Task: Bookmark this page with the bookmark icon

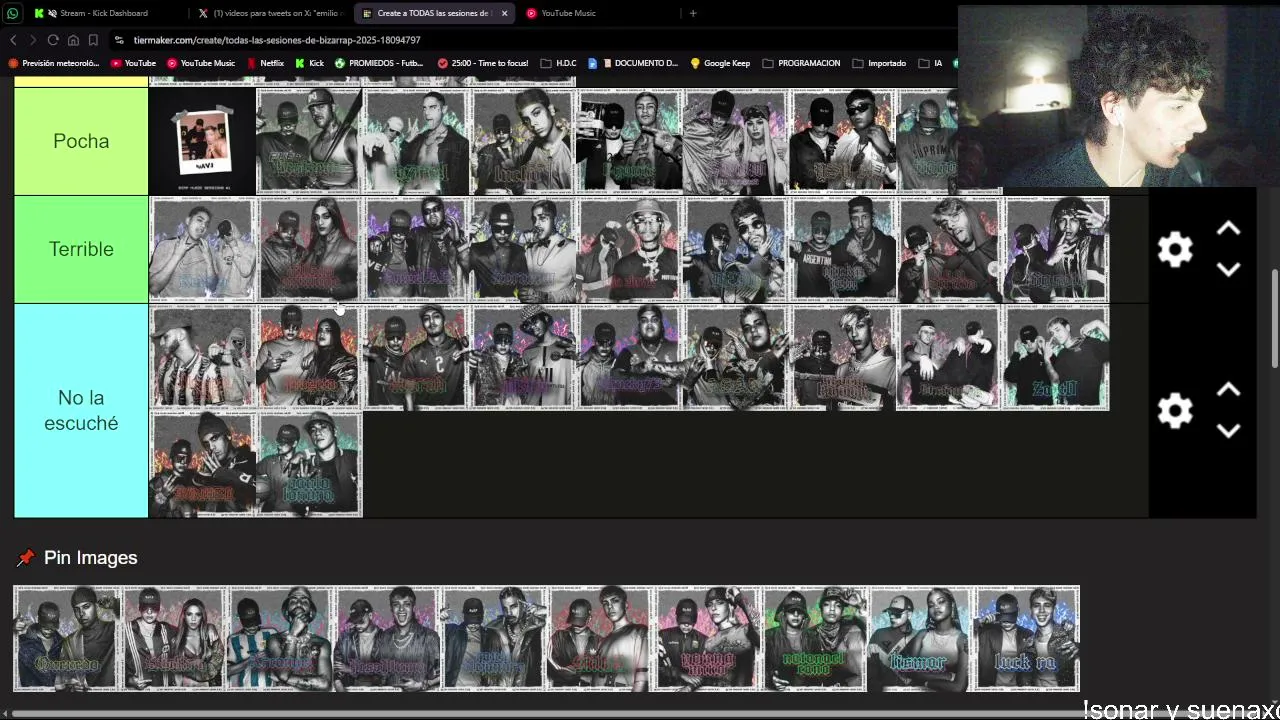Action: [x=93, y=40]
